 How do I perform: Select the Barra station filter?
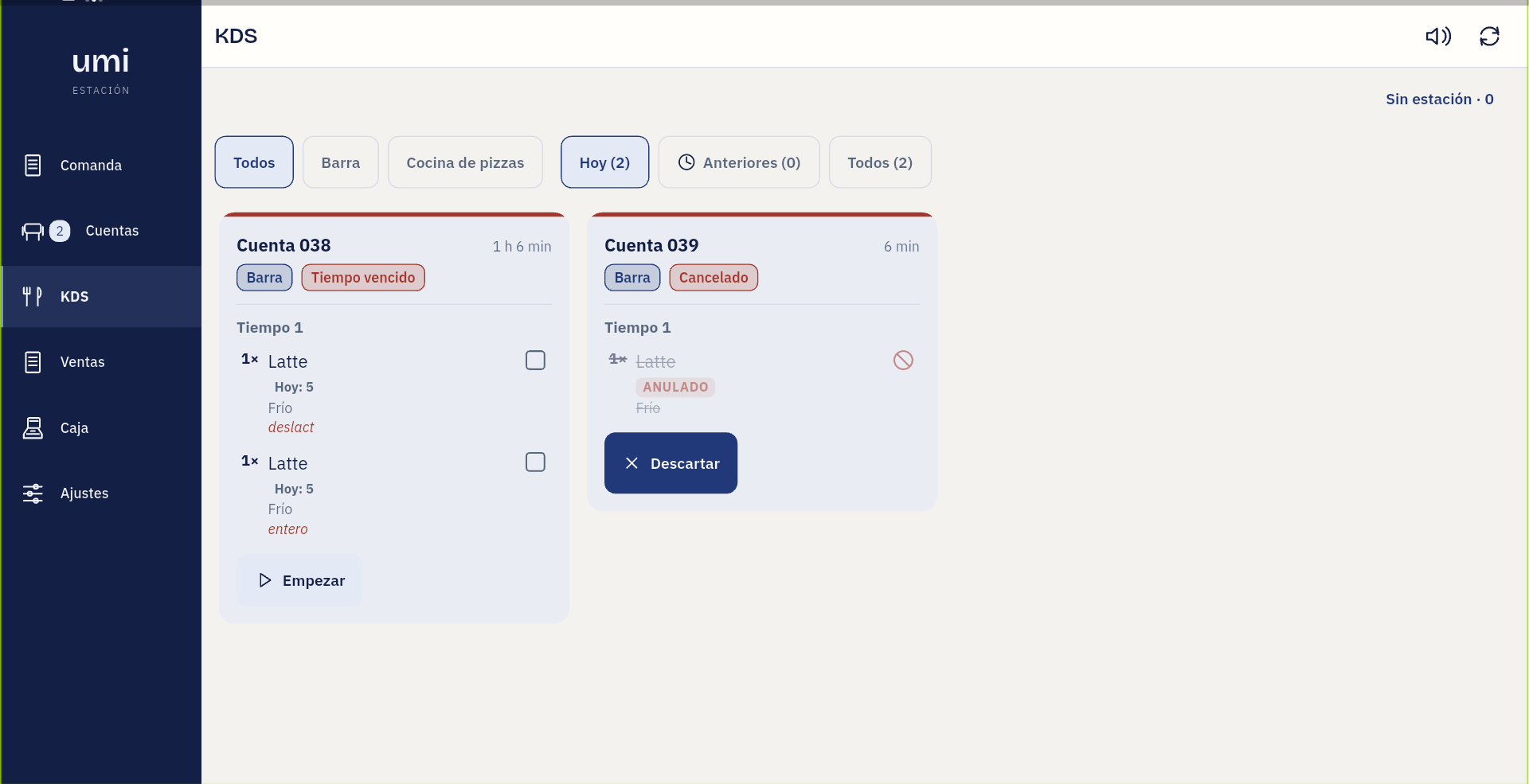tap(341, 162)
